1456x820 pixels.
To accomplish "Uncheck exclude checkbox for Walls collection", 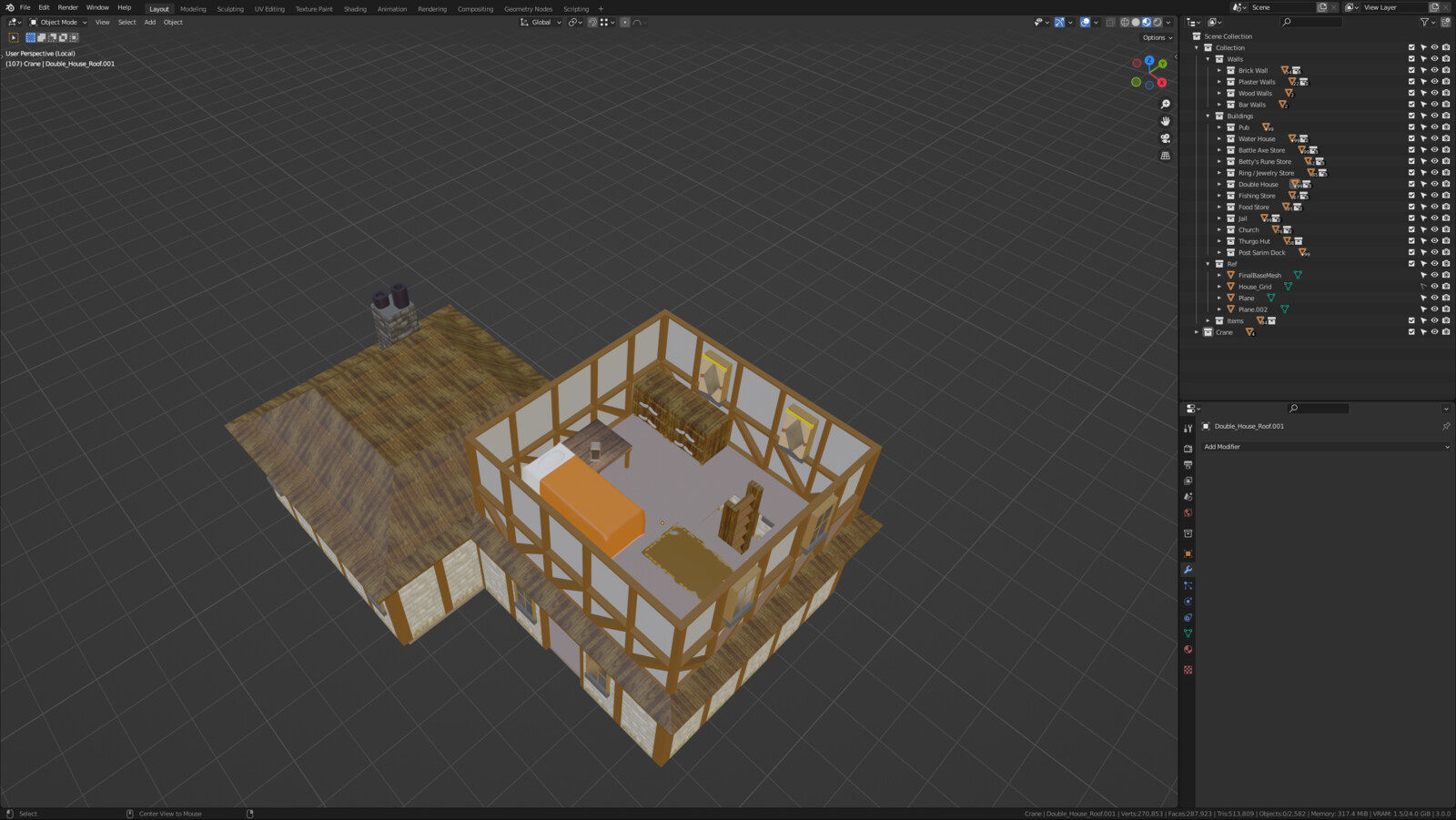I will (x=1411, y=59).
